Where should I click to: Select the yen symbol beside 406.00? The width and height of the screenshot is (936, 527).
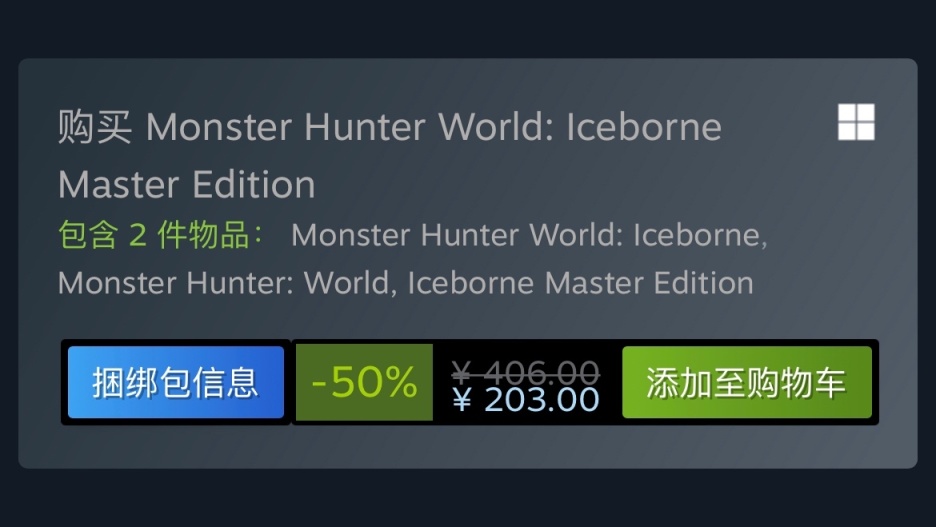click(x=461, y=372)
